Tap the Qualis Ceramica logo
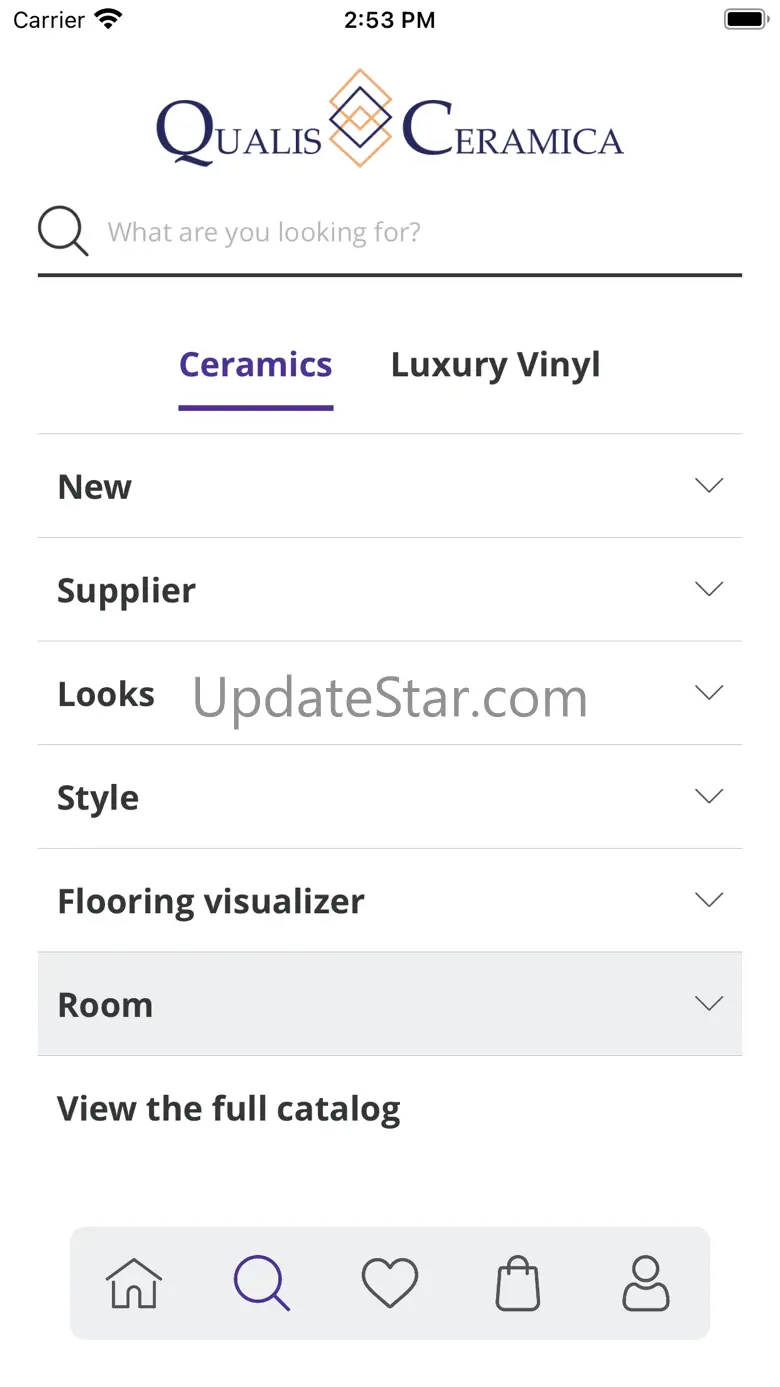Screen dimensions: 780x1387 click(390, 120)
